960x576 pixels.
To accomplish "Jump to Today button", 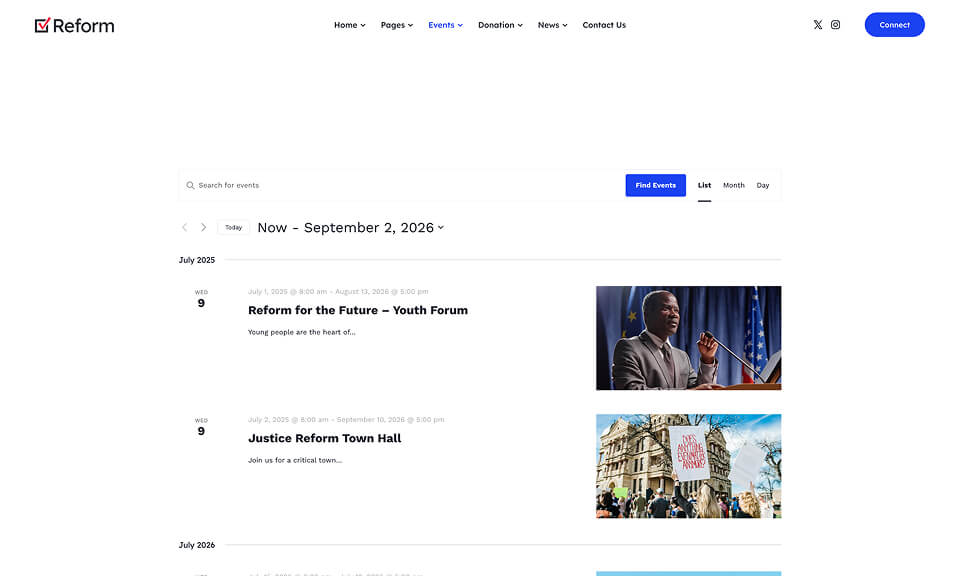I will point(233,228).
